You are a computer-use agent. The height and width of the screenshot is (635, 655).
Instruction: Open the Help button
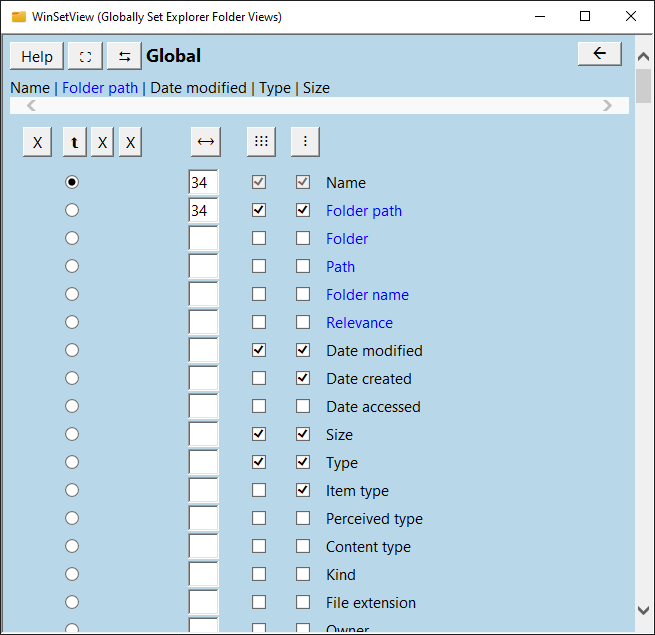[x=37, y=56]
